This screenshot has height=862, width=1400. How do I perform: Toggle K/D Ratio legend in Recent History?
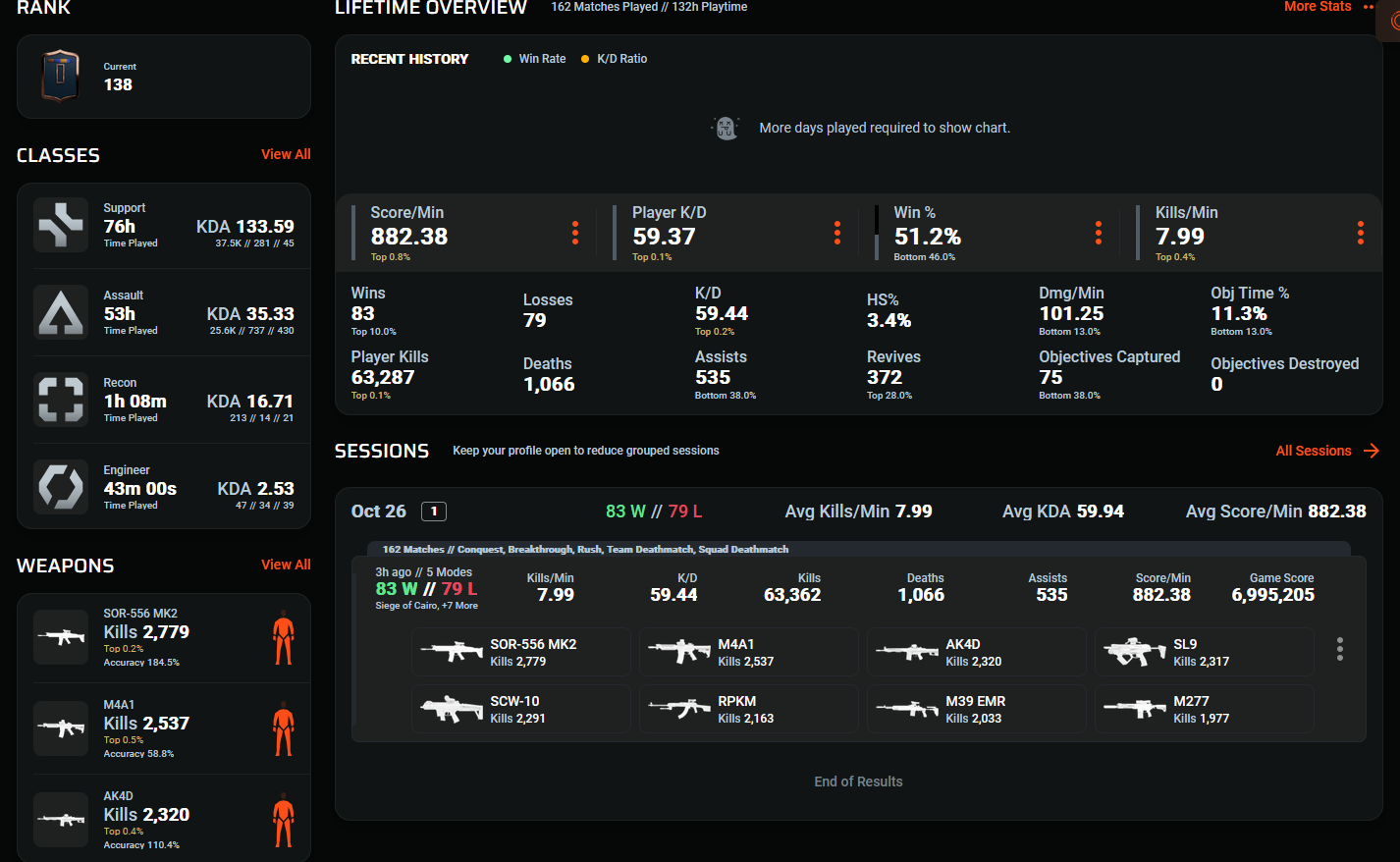tap(615, 59)
